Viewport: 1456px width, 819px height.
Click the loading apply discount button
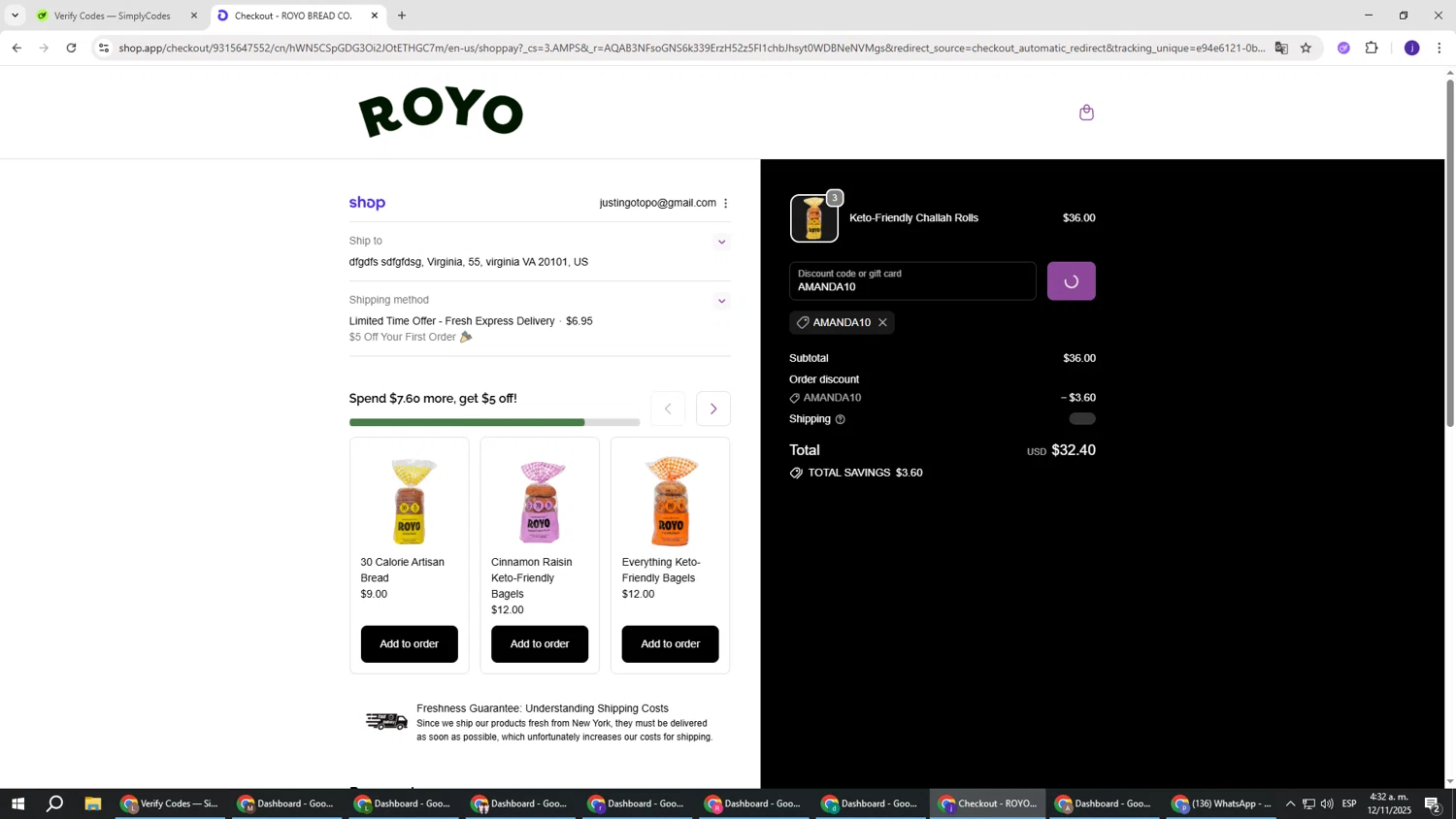(x=1071, y=281)
